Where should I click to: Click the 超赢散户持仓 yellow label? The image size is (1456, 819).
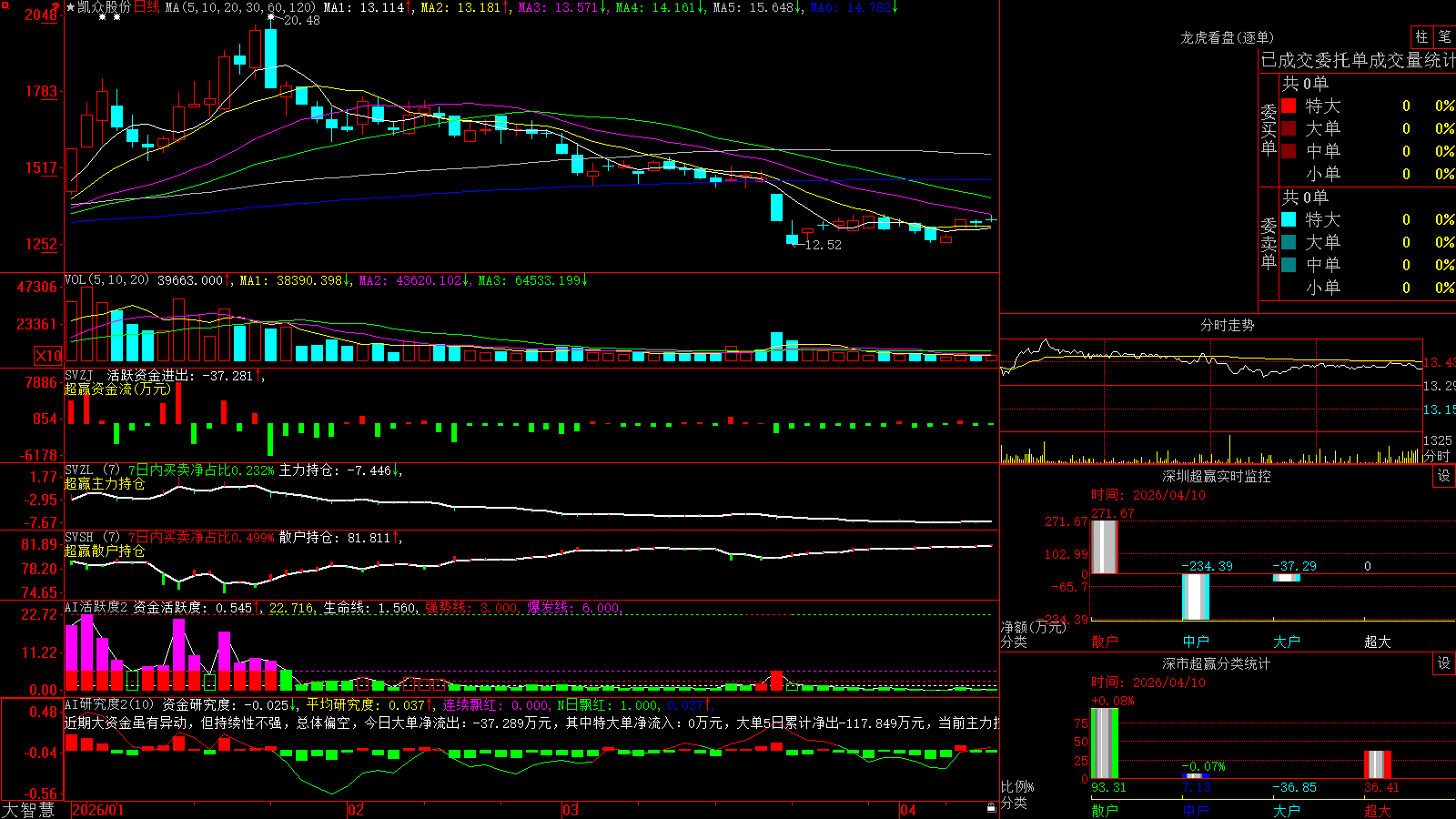[105, 551]
